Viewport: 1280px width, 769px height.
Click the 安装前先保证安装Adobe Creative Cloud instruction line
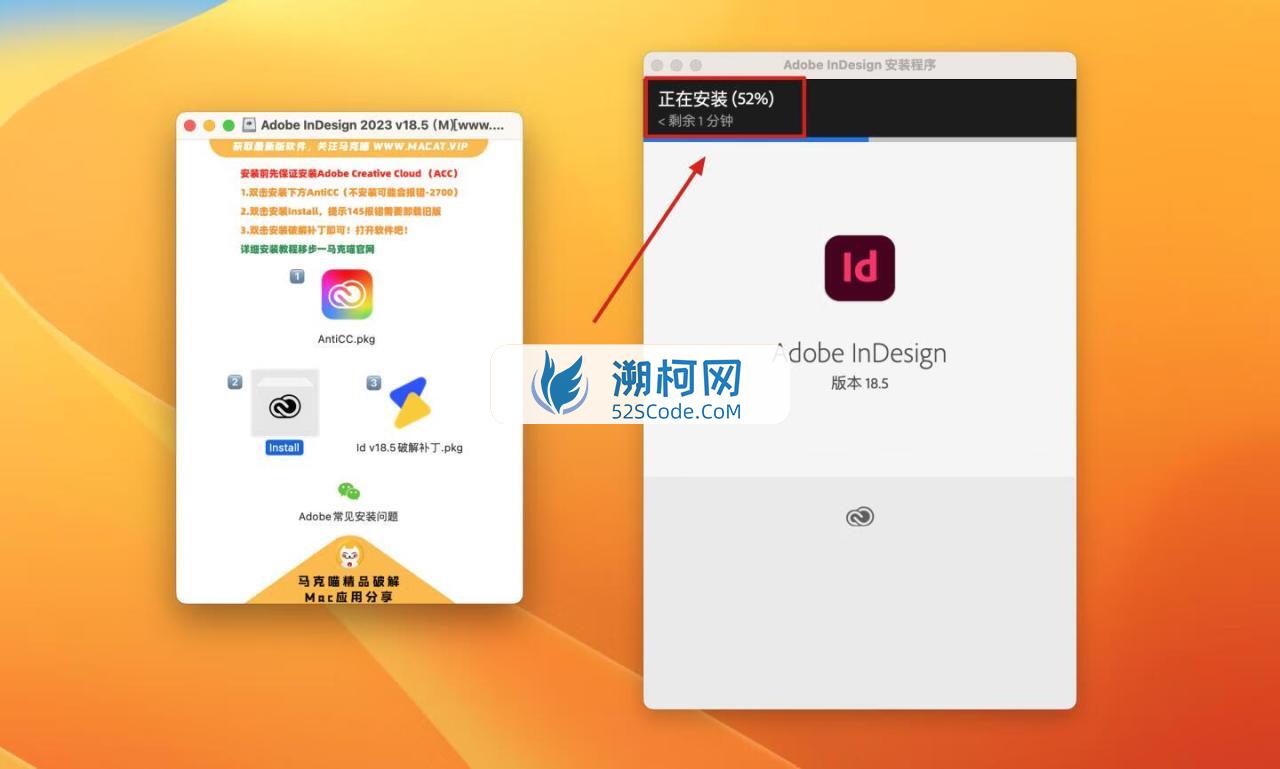click(349, 173)
